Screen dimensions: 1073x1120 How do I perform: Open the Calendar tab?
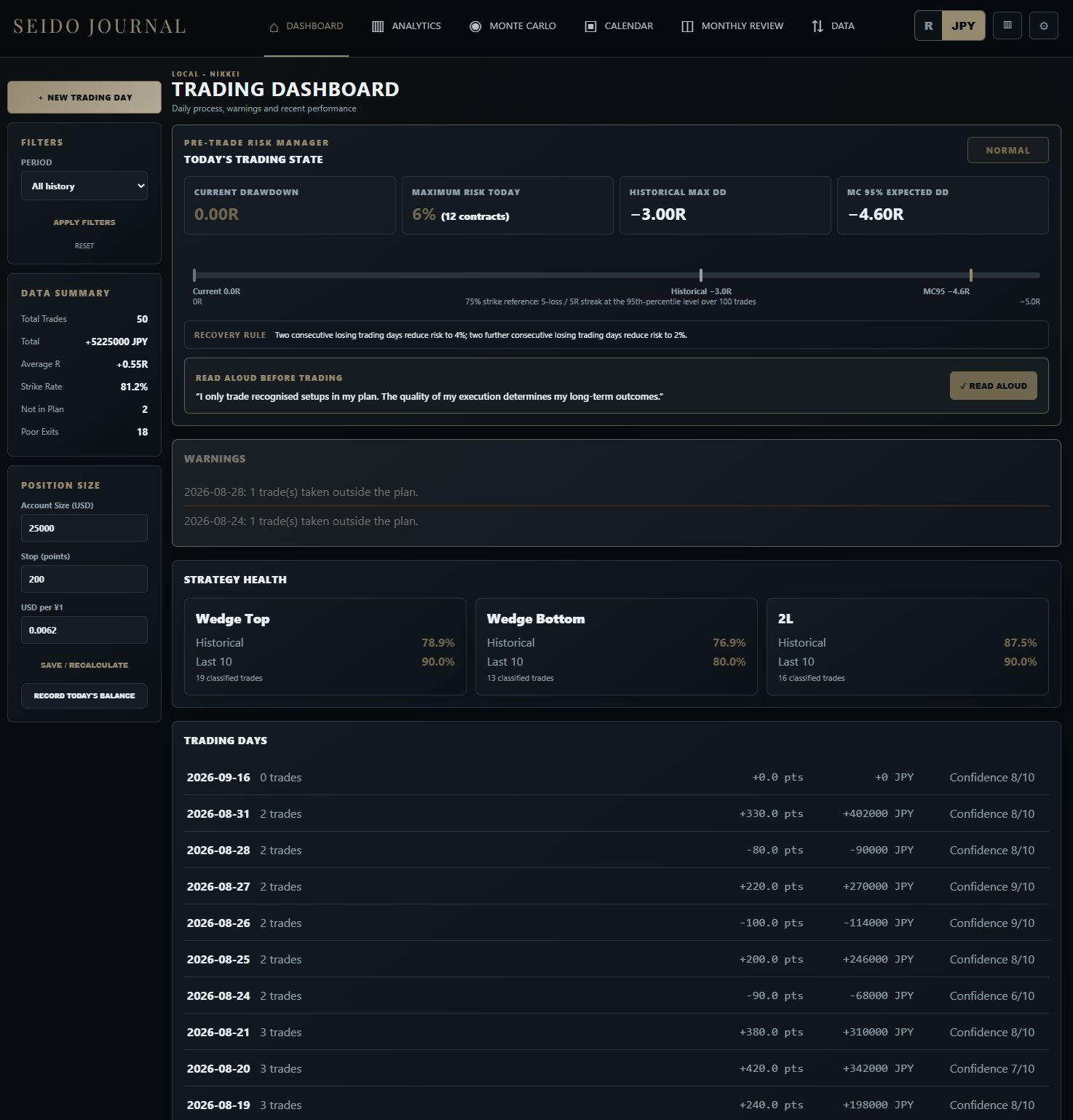(619, 26)
